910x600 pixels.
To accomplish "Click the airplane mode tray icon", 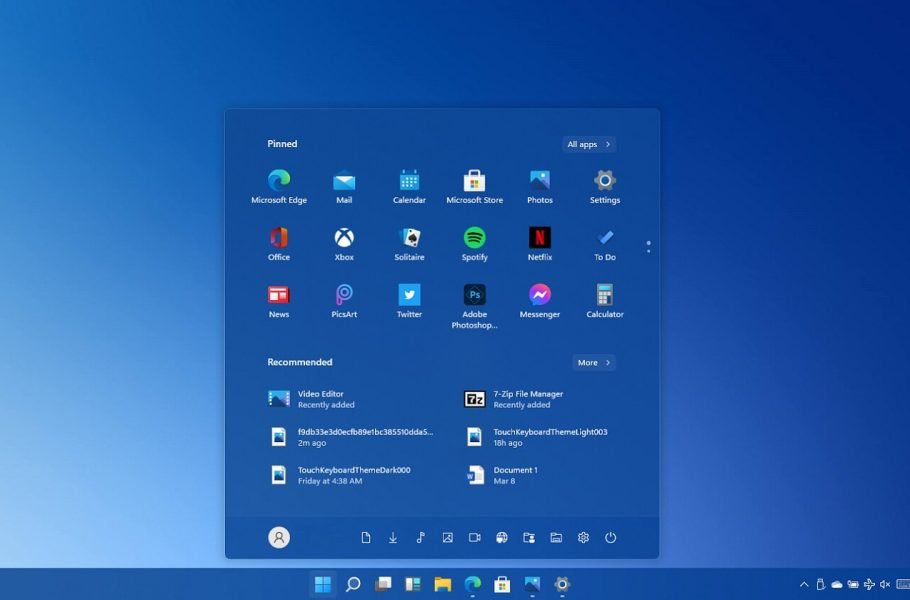I will tap(869, 584).
